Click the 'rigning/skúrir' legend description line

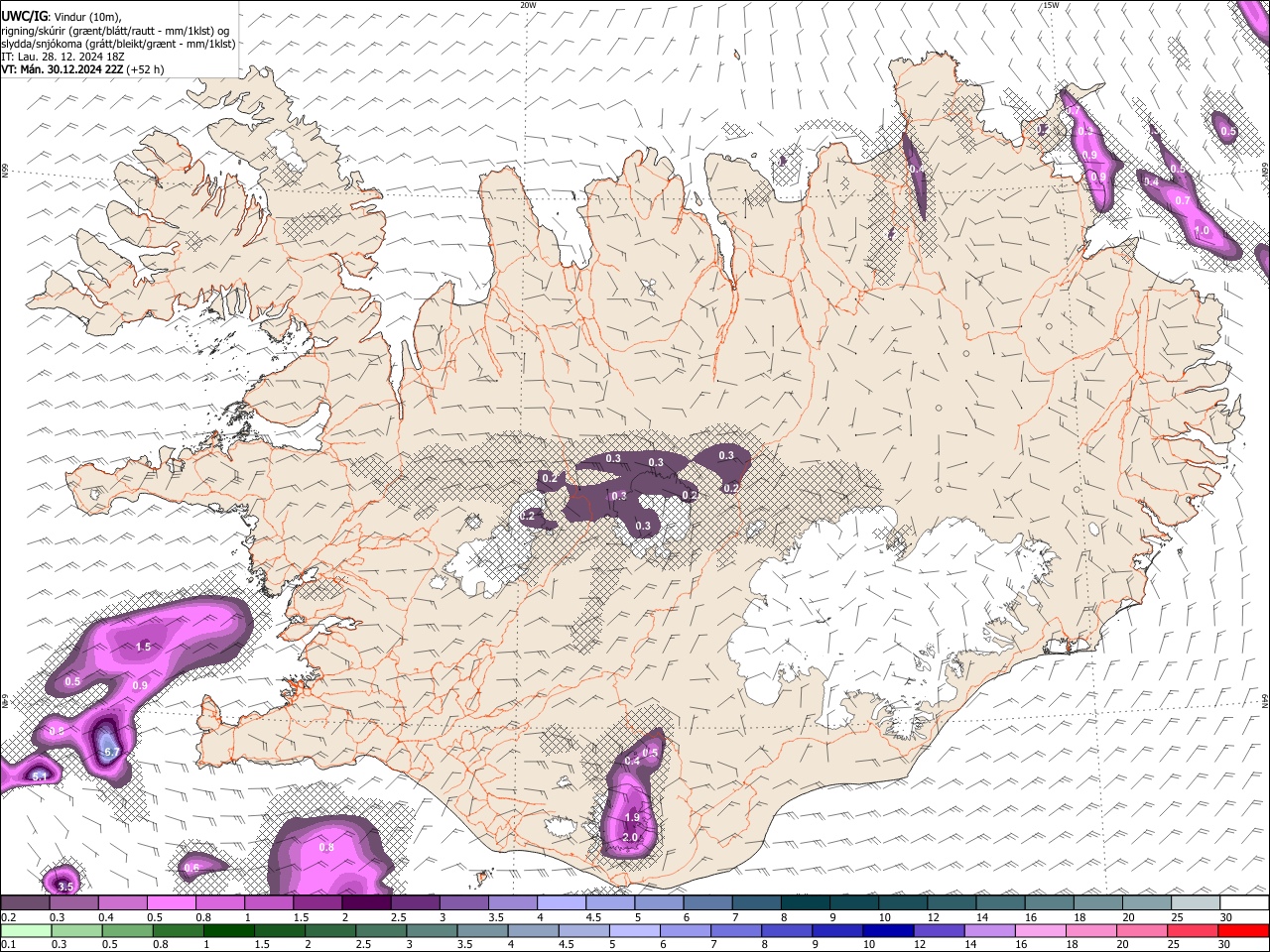click(x=115, y=31)
